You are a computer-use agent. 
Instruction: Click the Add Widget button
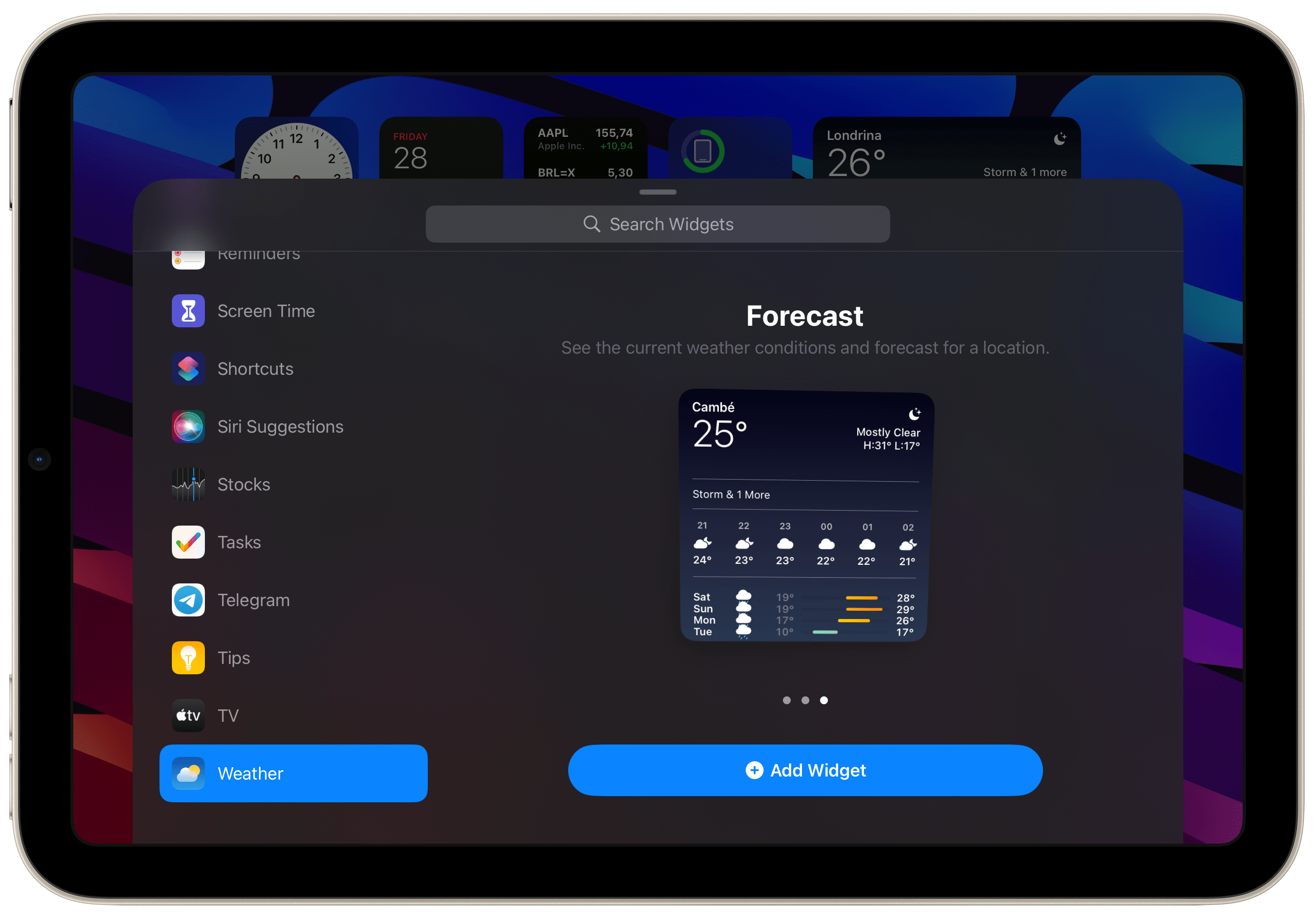(805, 769)
